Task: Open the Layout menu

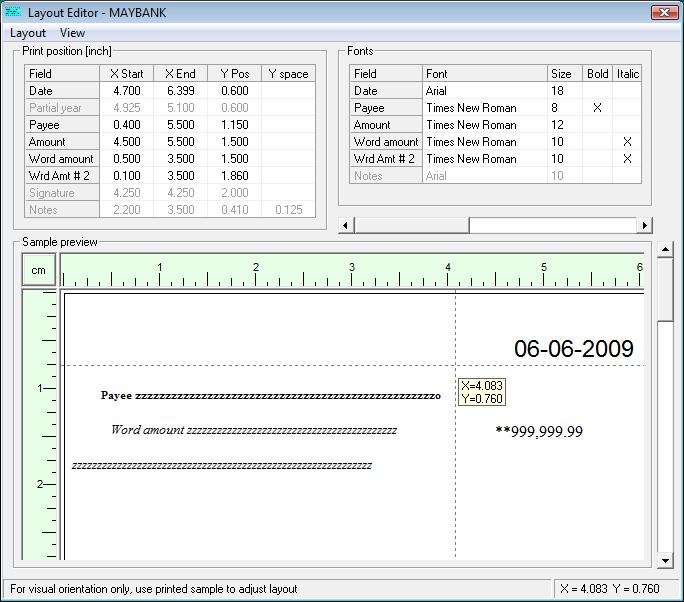Action: (28, 33)
